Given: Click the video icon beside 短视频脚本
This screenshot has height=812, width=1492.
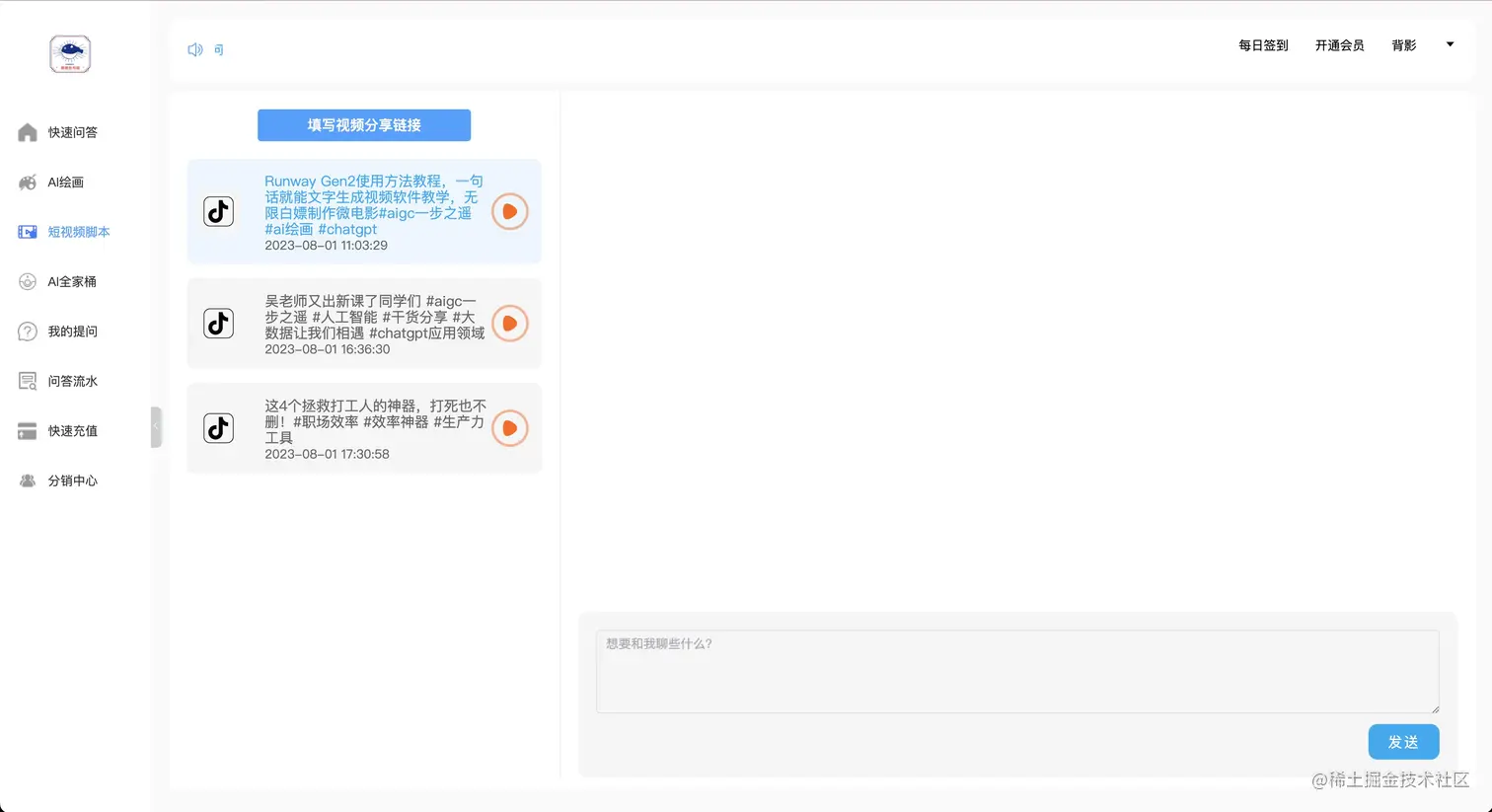Looking at the screenshot, I should (28, 232).
